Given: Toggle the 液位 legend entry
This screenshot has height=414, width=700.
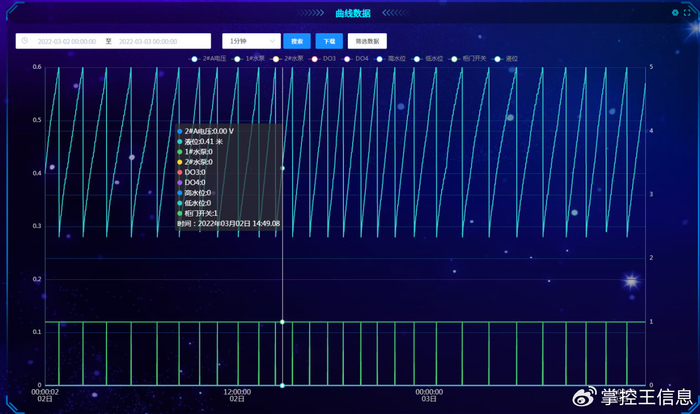Looking at the screenshot, I should (509, 59).
